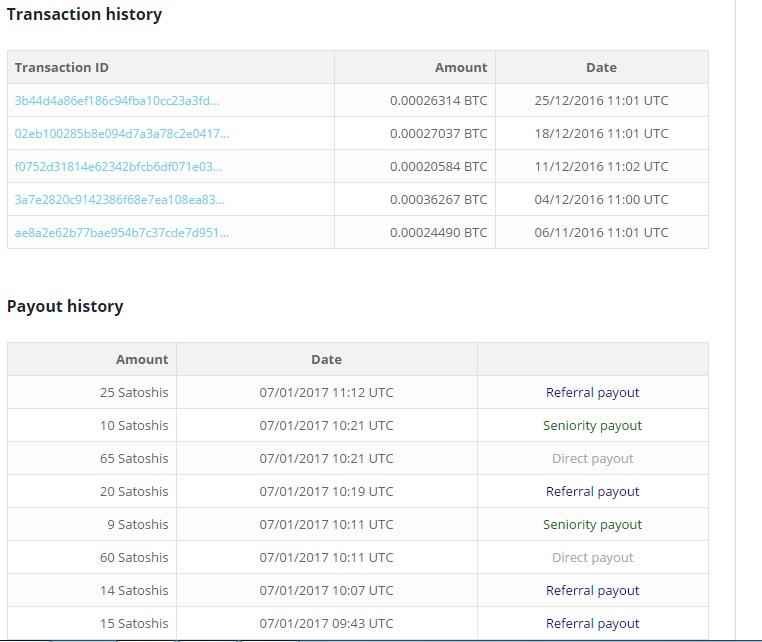Open transaction link starting with 02eb100285b8

122,134
